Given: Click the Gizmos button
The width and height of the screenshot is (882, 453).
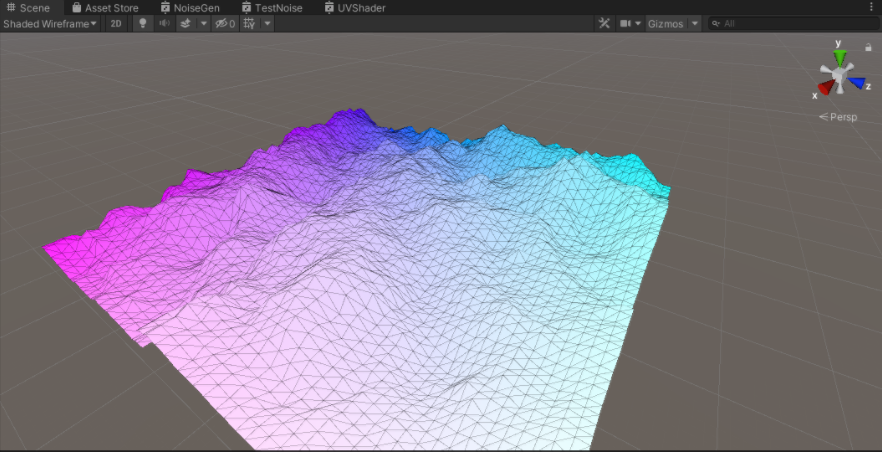Looking at the screenshot, I should tap(665, 23).
